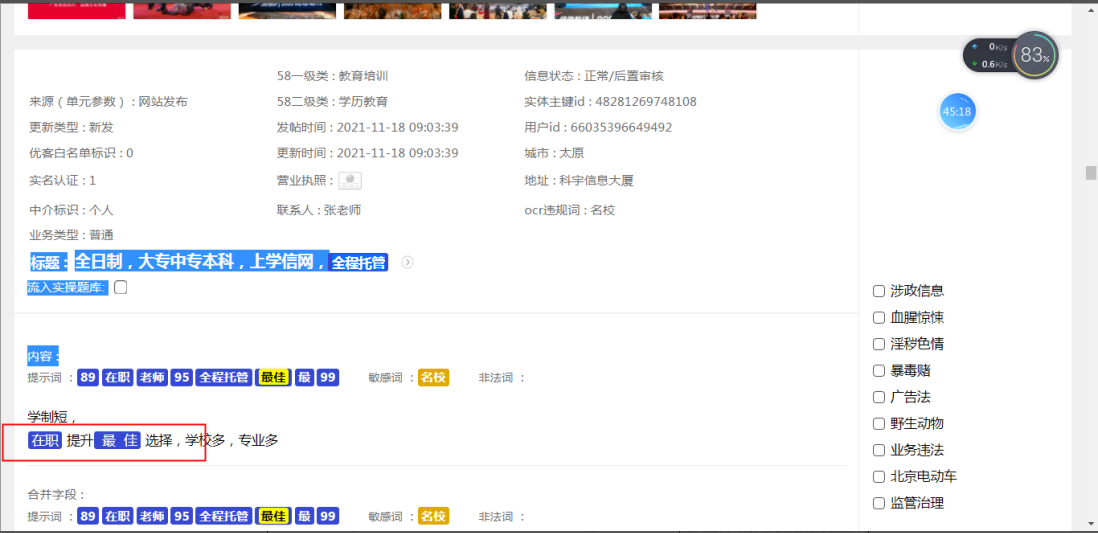Image resolution: width=1098 pixels, height=533 pixels.
Task: Click the 名校 sensitive-word tag in 内容 section
Action: [433, 378]
